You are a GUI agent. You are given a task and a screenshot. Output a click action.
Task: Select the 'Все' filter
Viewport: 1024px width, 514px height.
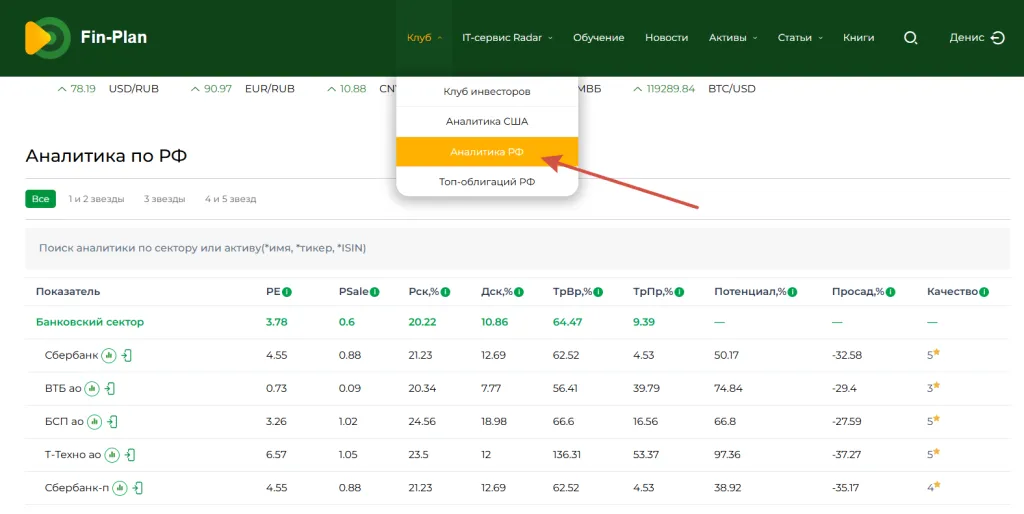click(40, 199)
